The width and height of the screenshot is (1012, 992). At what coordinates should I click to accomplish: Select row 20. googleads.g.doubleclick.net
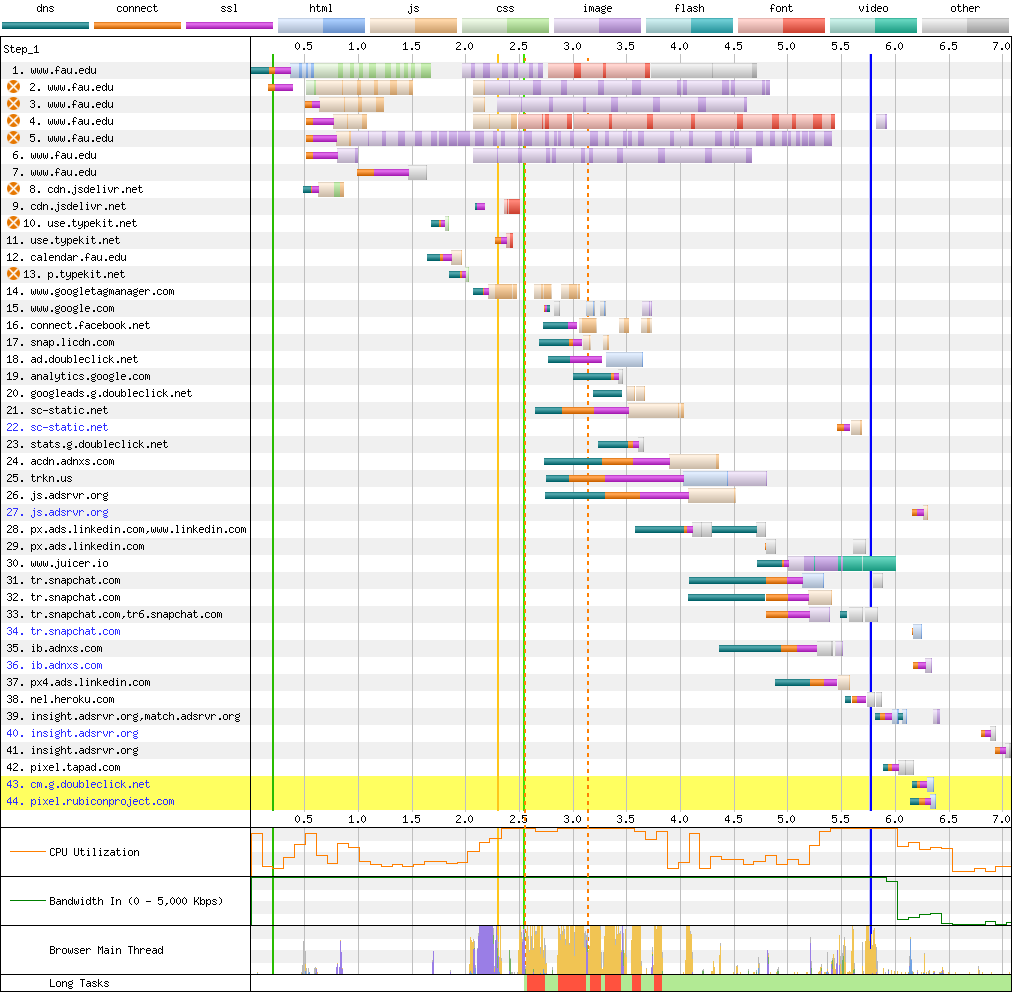click(x=99, y=393)
